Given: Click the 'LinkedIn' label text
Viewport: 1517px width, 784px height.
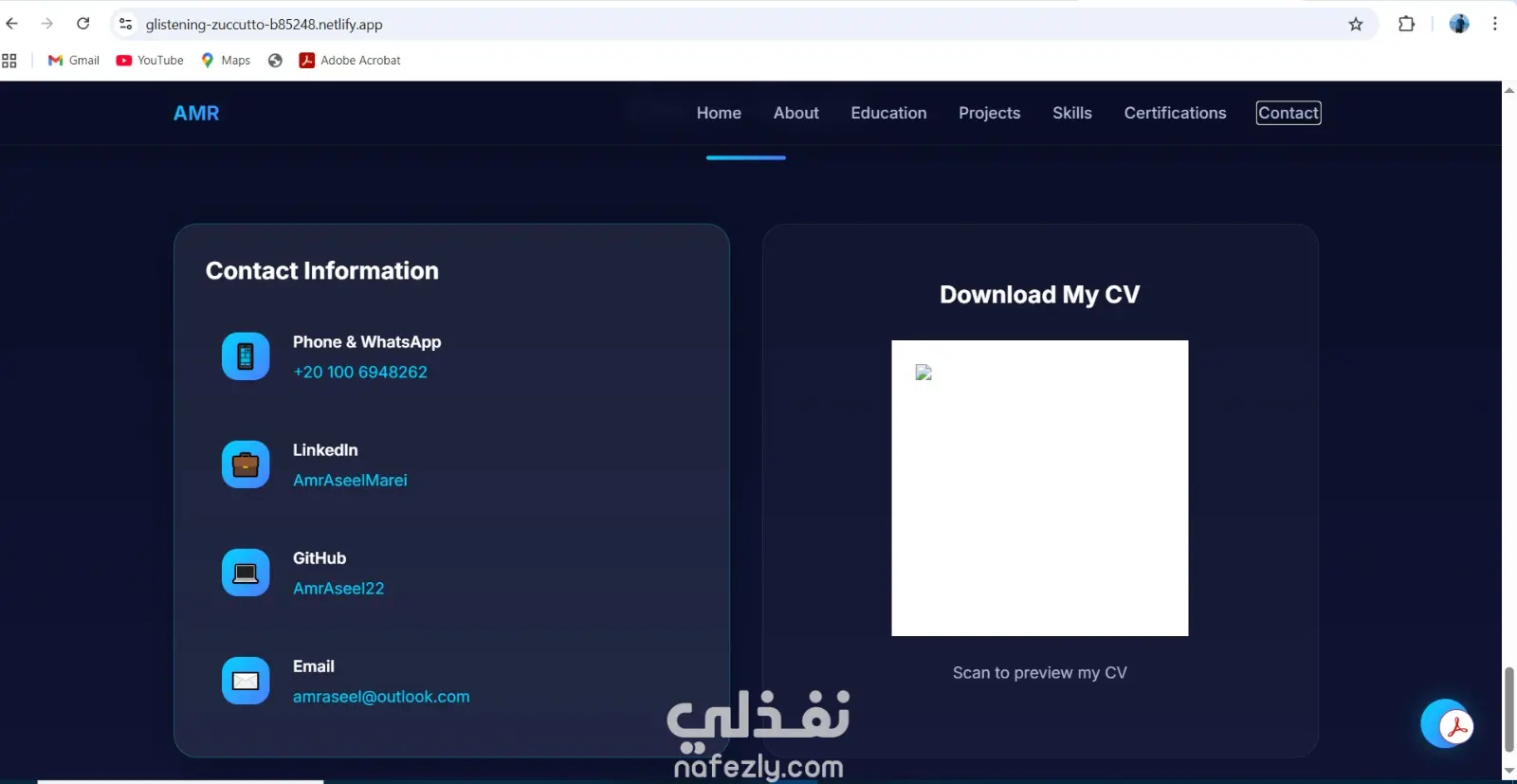Looking at the screenshot, I should [325, 450].
